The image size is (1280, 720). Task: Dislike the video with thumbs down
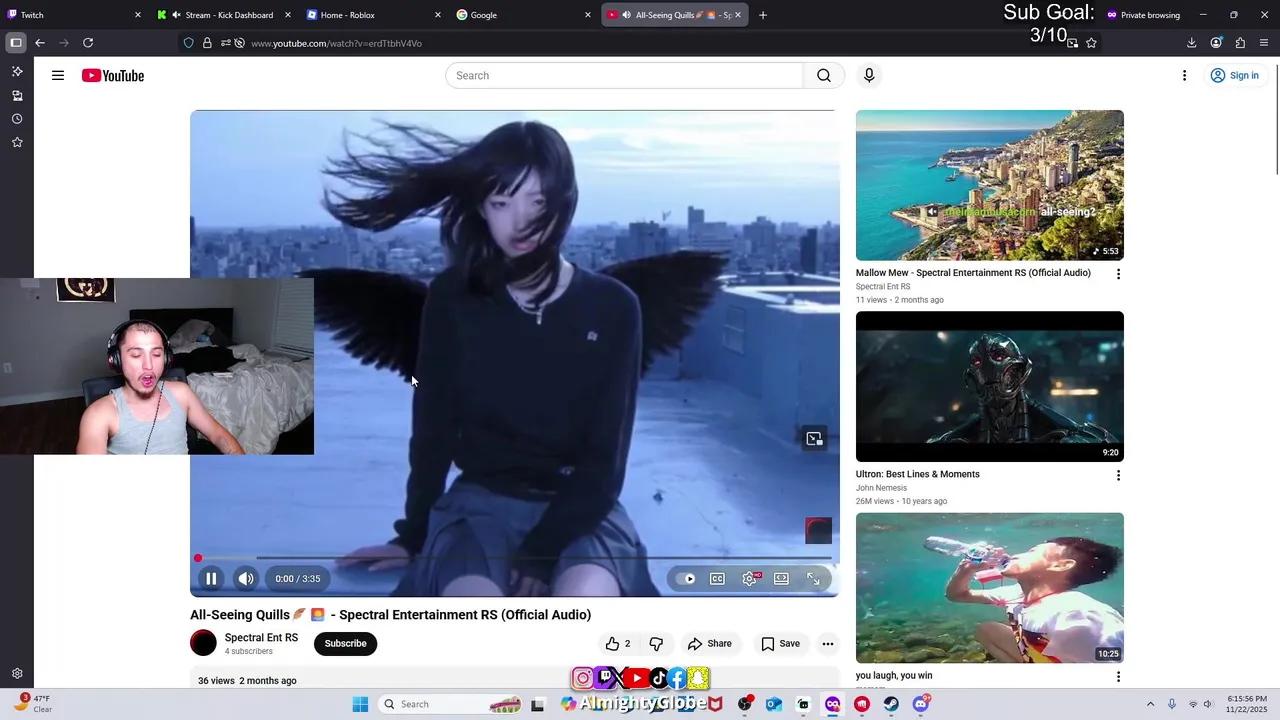(656, 643)
